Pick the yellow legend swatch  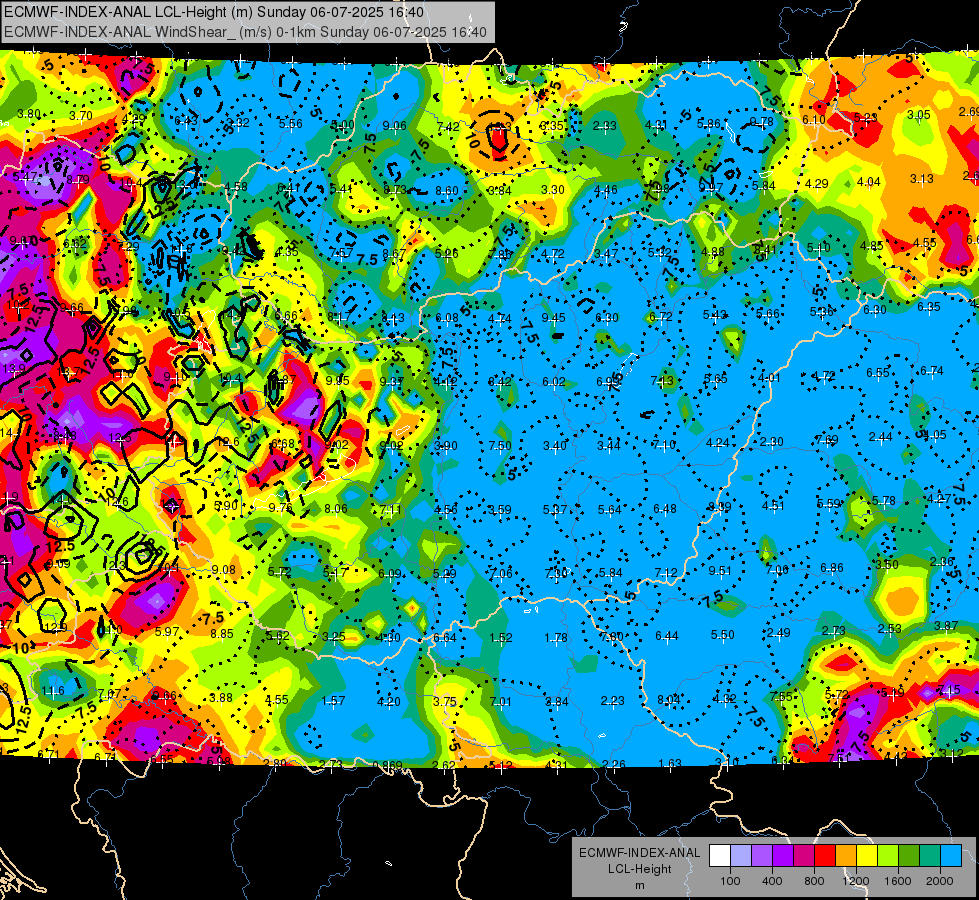point(867,856)
